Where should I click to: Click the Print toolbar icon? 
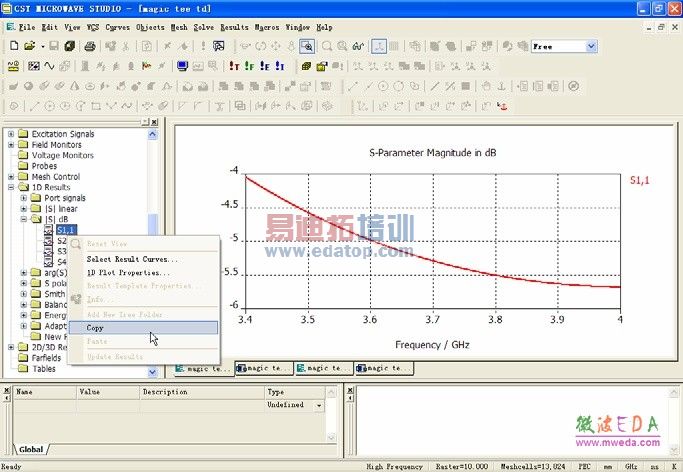click(x=90, y=46)
